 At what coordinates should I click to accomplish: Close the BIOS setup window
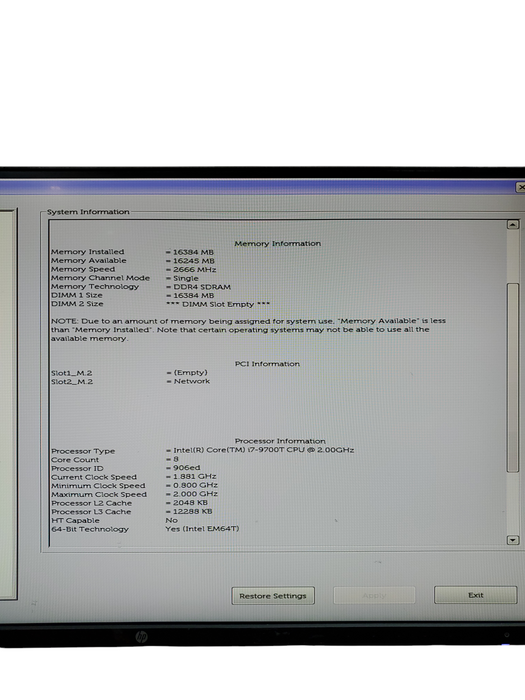[521, 188]
